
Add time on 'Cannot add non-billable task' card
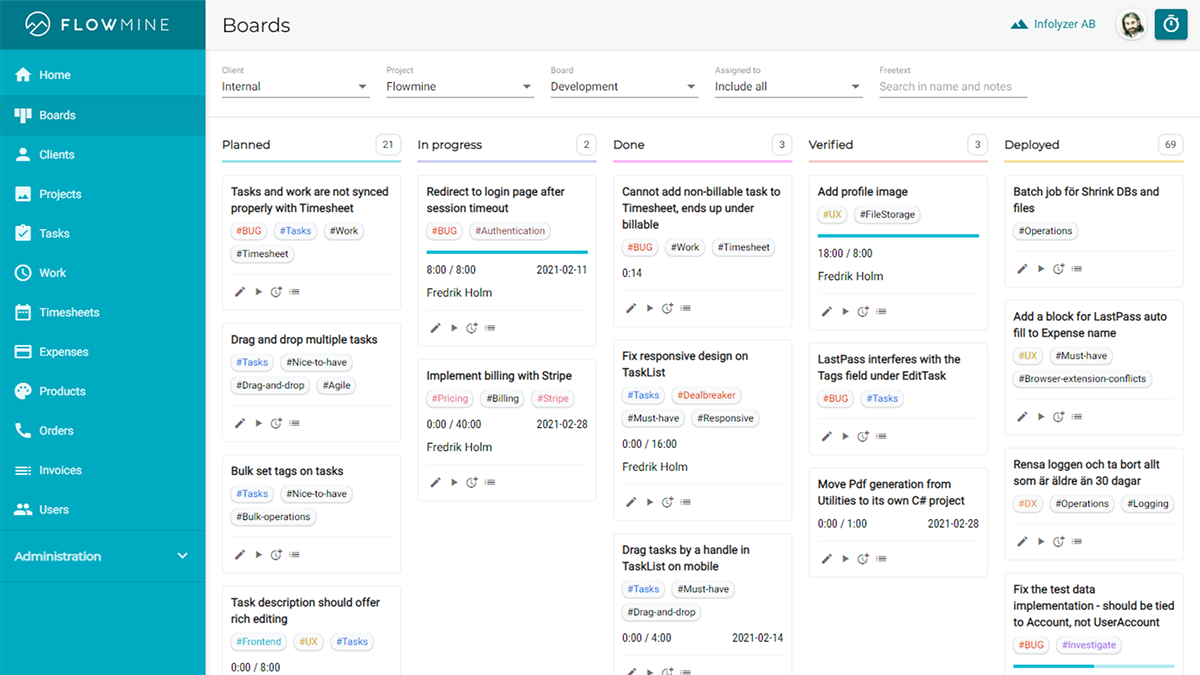tap(668, 308)
